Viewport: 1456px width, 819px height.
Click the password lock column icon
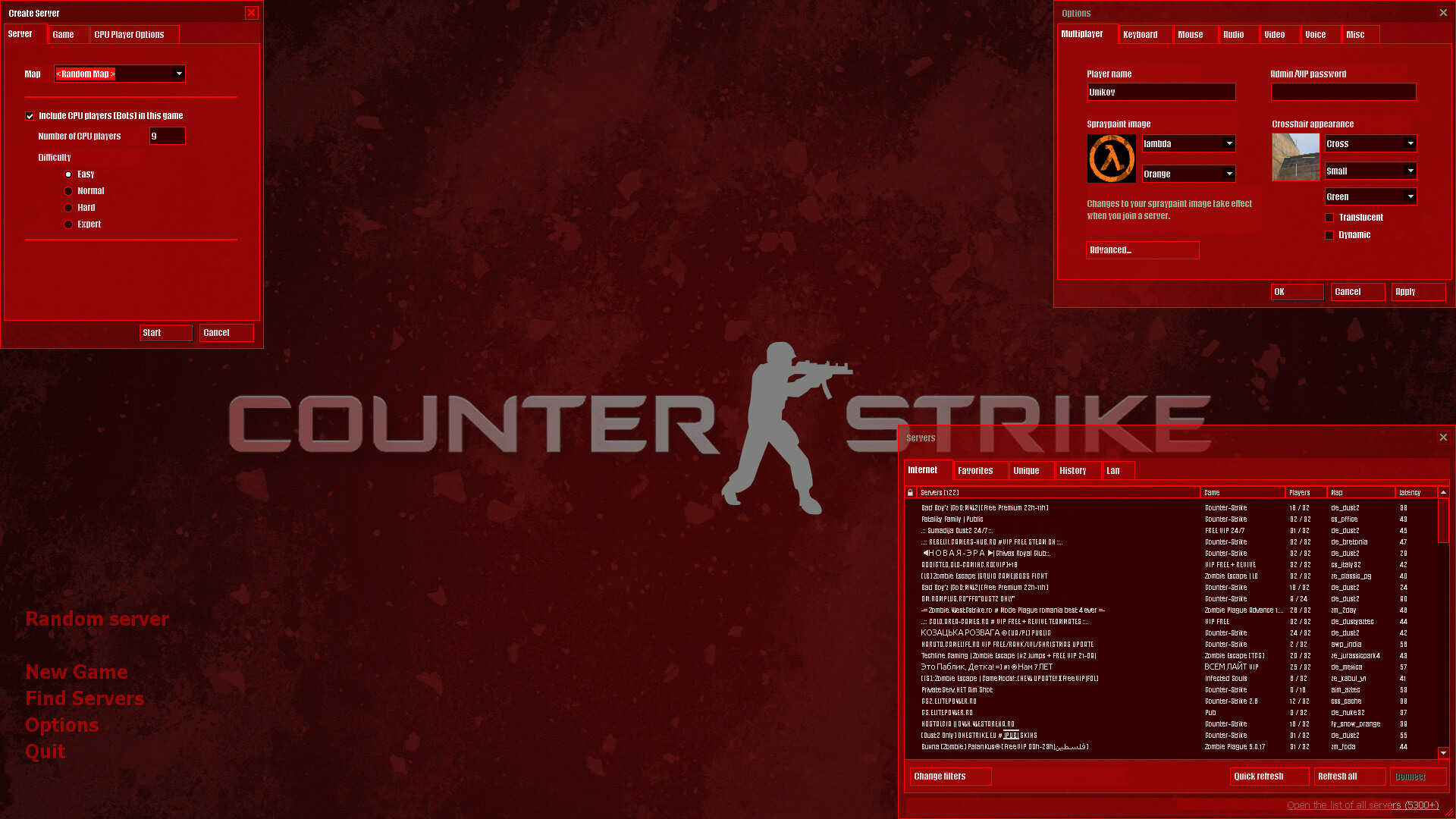tap(910, 493)
